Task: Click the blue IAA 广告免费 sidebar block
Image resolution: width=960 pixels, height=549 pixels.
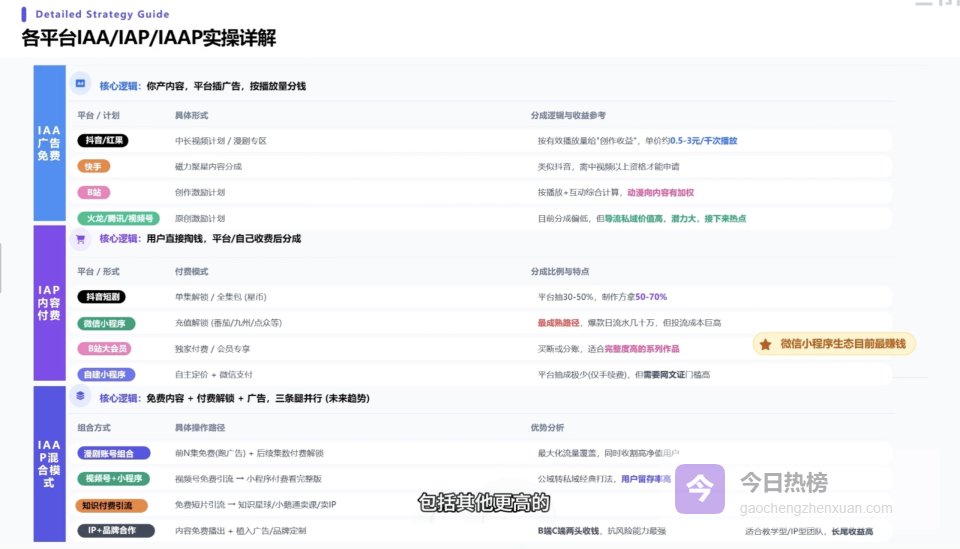Action: [x=50, y=143]
